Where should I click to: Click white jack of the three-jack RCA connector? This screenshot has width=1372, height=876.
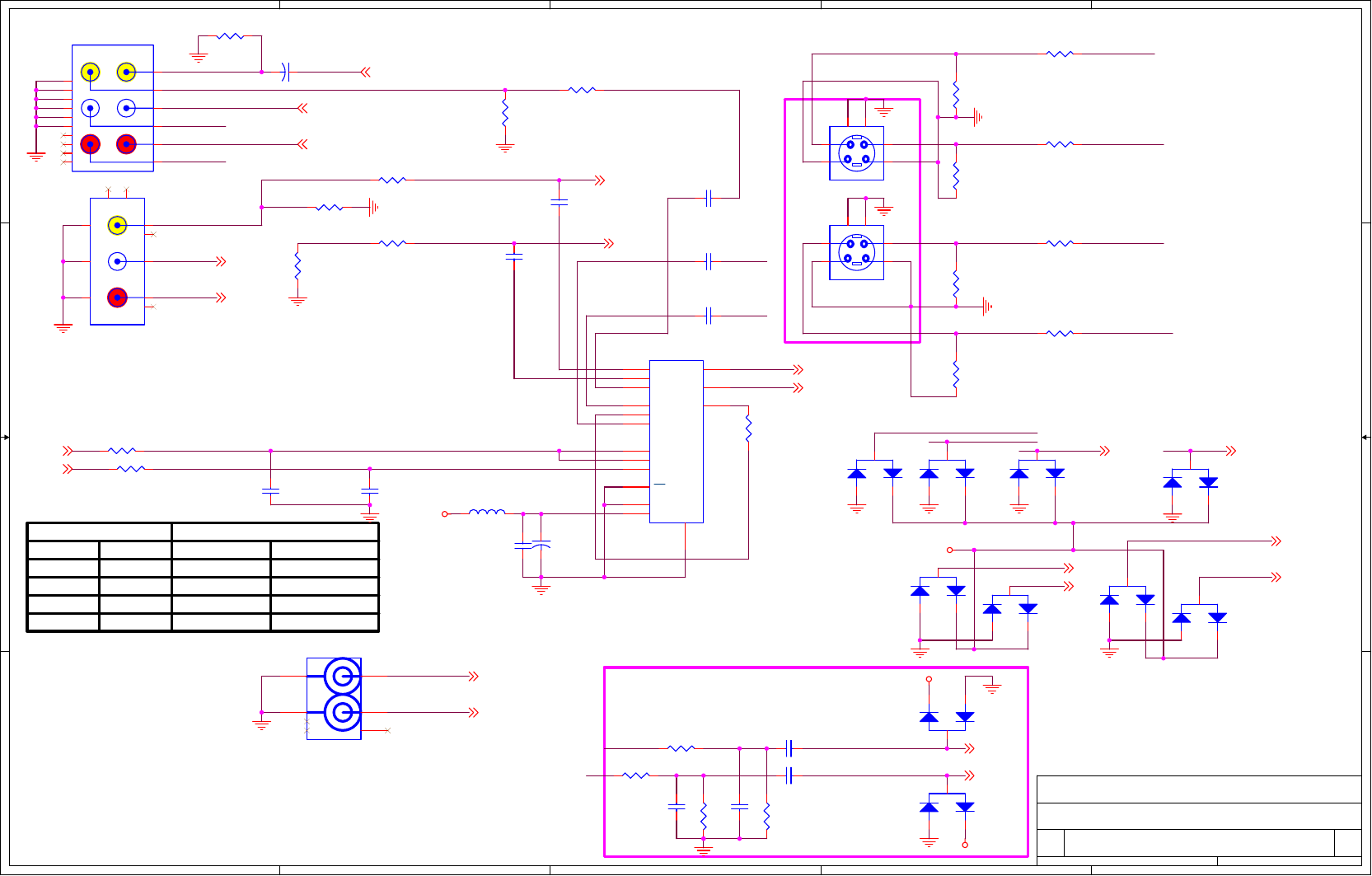(117, 261)
